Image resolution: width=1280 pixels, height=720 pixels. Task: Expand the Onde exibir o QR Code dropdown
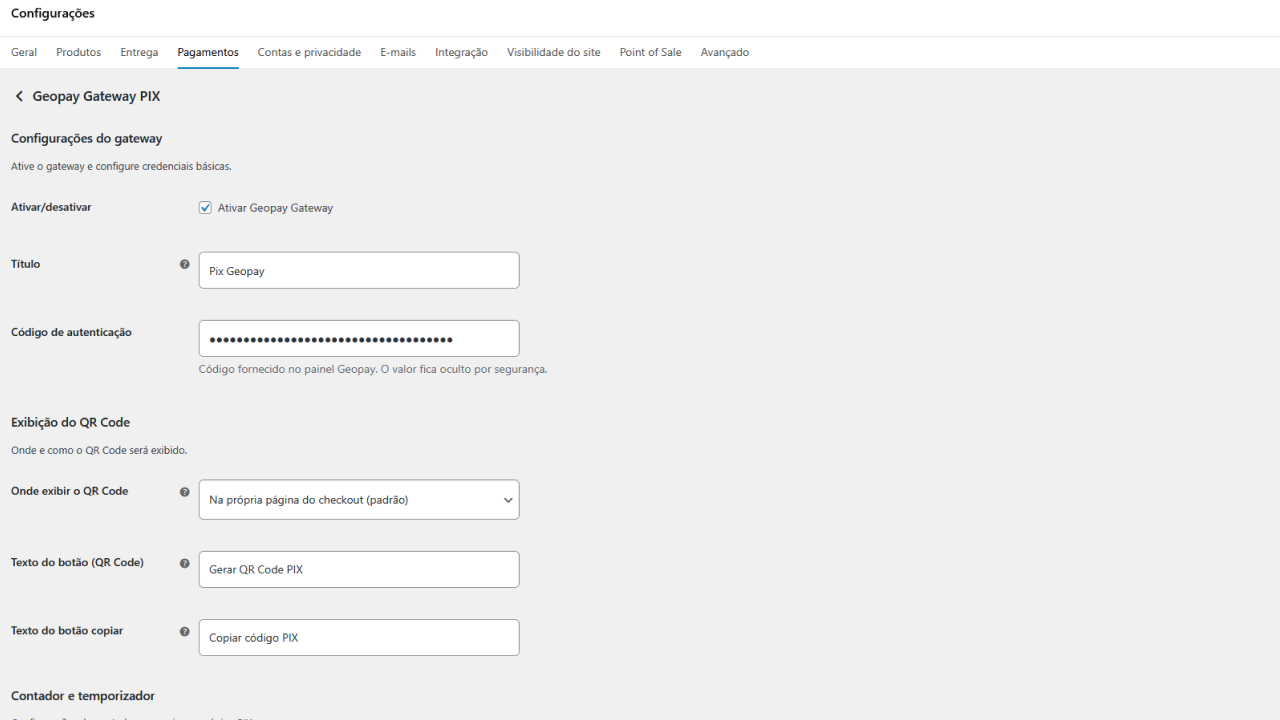pos(359,500)
